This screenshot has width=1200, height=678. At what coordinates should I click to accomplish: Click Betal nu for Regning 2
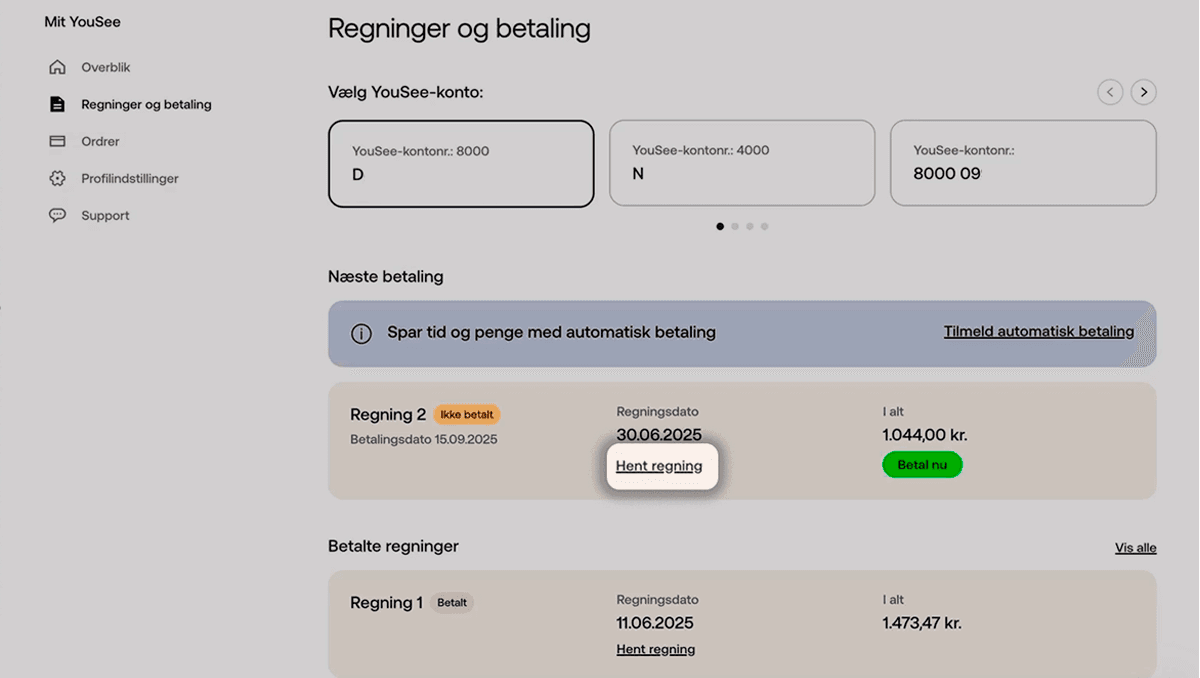(x=921, y=464)
